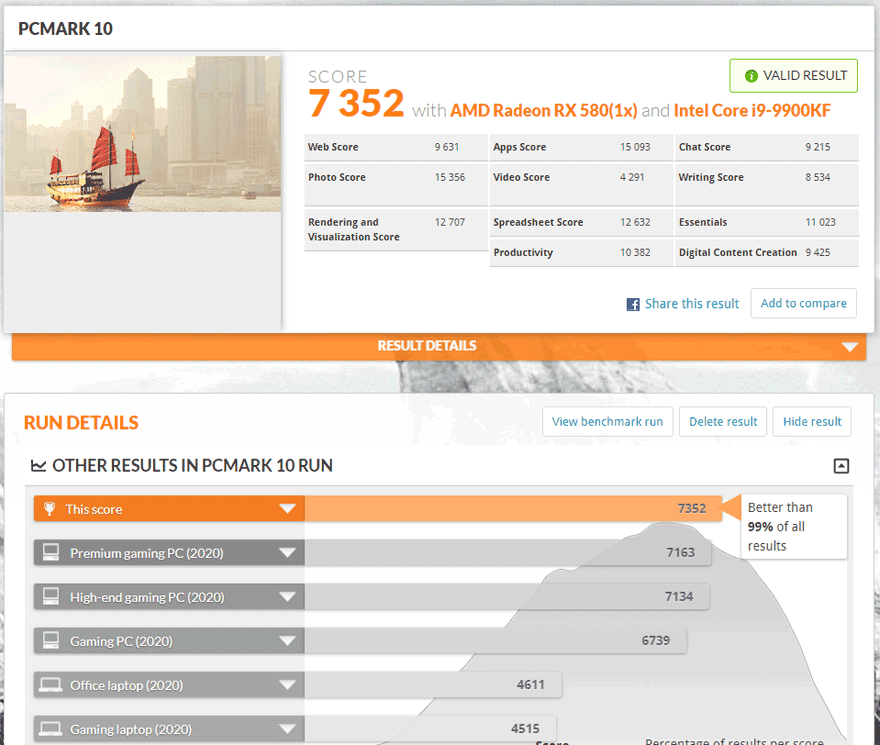Click the overall score 7 352

[356, 104]
